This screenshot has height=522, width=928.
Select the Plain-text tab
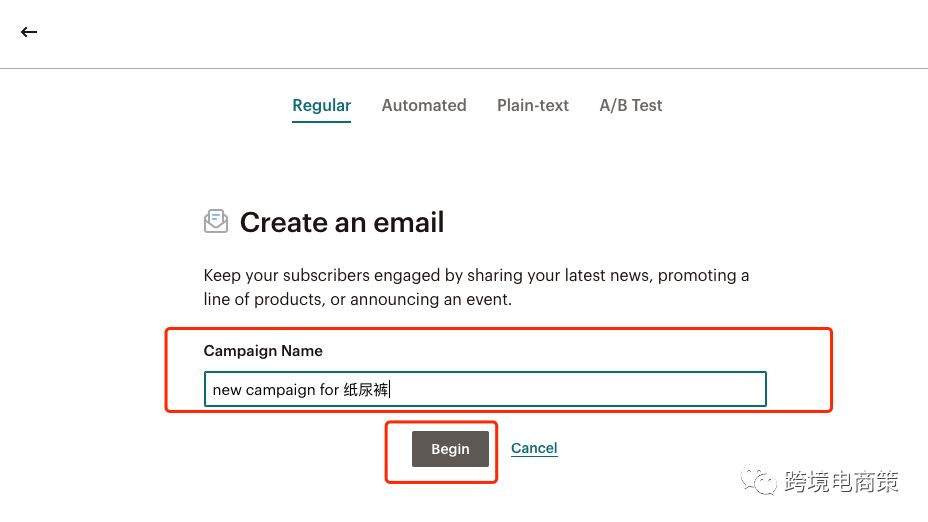pos(533,105)
